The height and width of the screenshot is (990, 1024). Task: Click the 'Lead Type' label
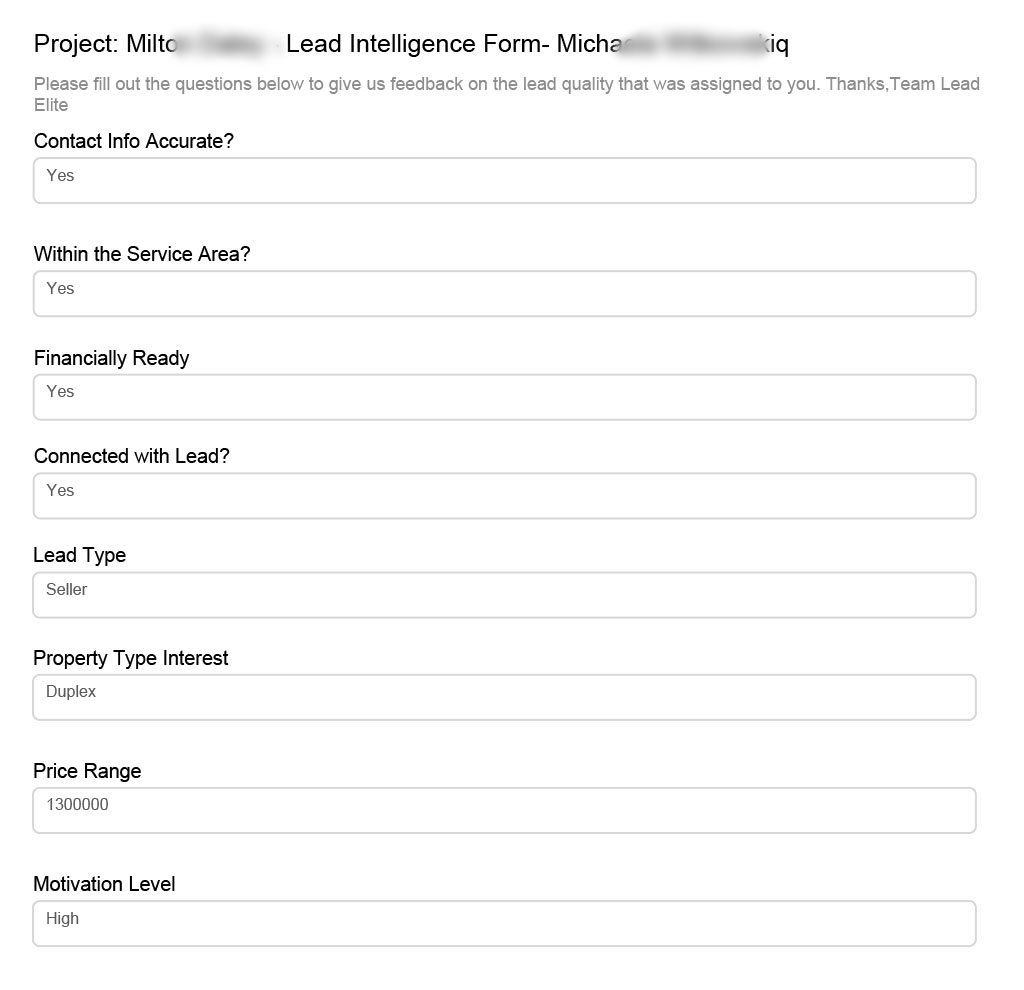coord(79,555)
